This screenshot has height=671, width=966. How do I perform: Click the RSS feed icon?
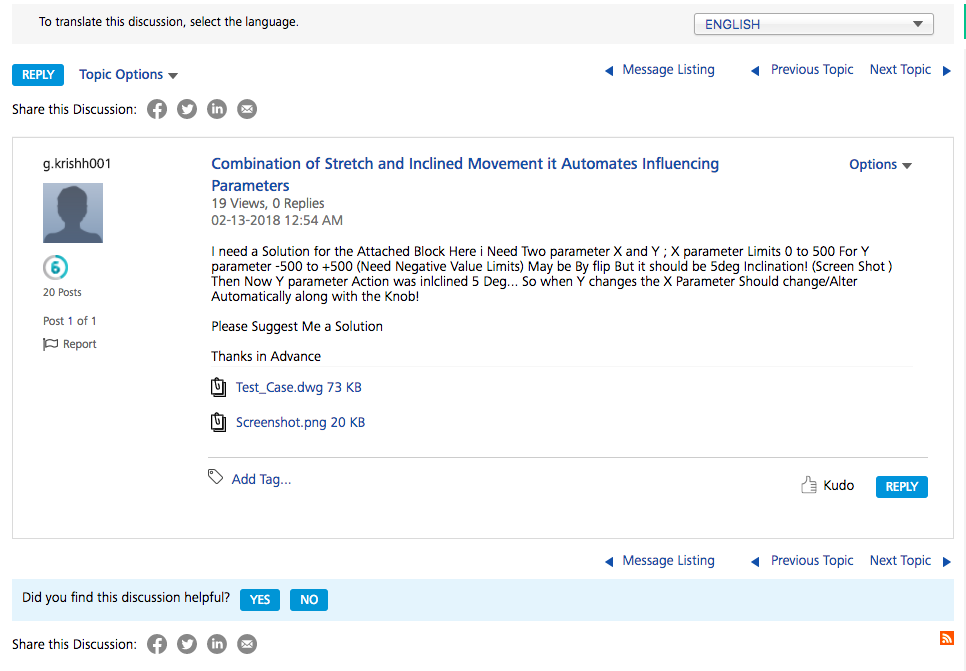[x=947, y=638]
